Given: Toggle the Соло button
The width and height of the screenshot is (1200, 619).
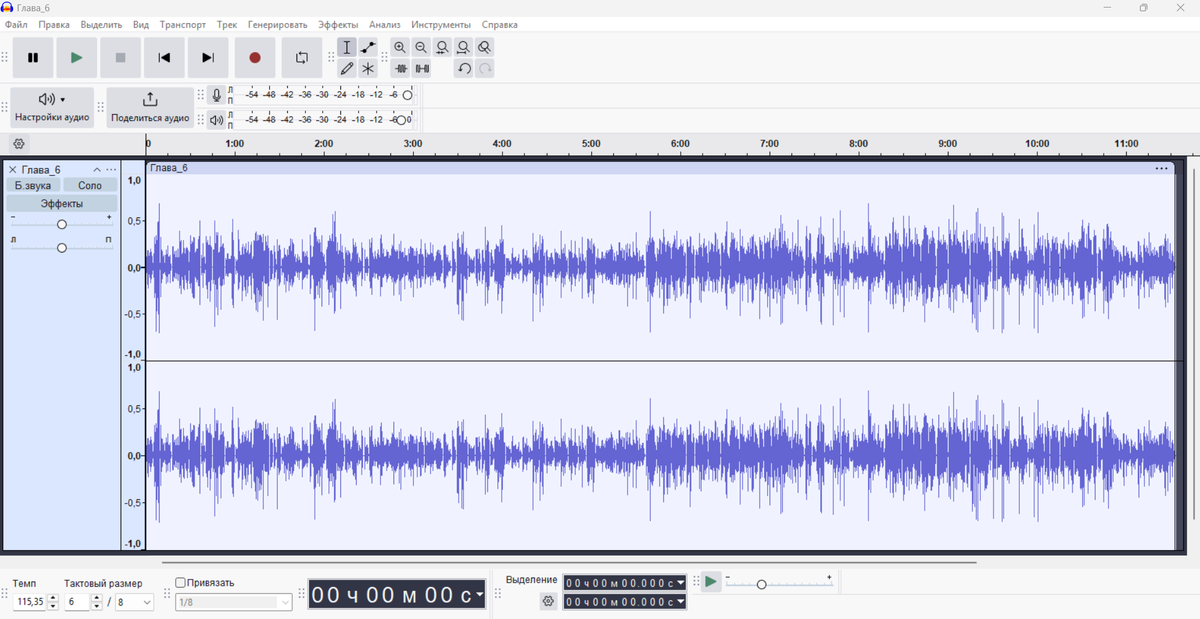Looking at the screenshot, I should click(x=90, y=186).
